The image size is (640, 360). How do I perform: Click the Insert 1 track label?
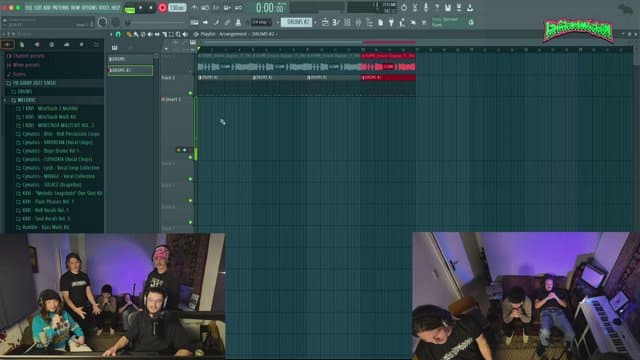click(173, 99)
